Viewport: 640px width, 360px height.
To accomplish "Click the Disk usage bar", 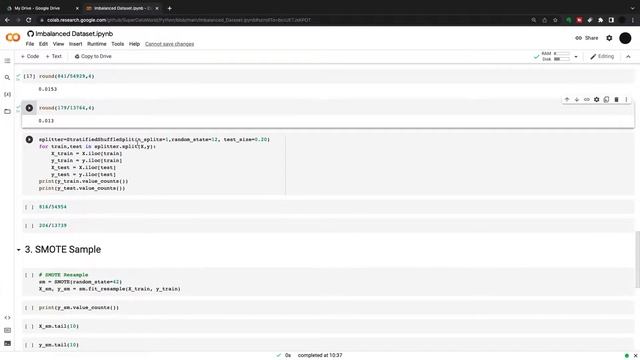I will click(561, 59).
